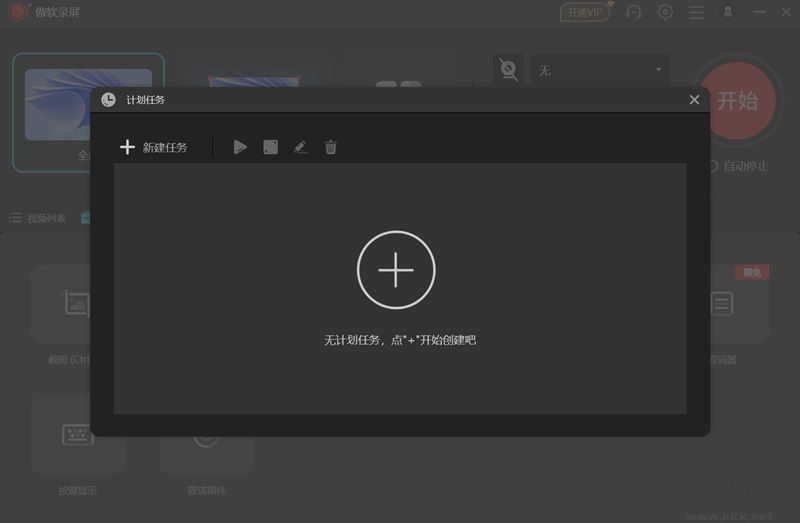Click the New Task (新建任务) button
Screen dimensions: 800x523
point(154,147)
